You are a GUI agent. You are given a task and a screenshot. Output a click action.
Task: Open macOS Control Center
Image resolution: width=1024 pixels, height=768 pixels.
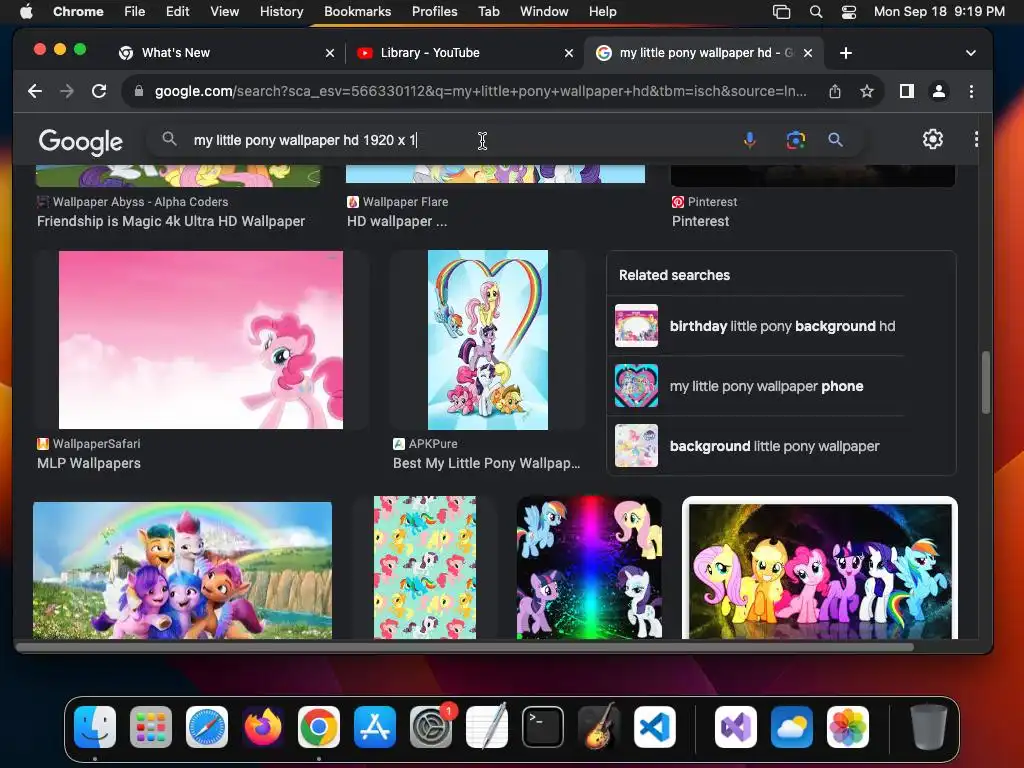(848, 12)
